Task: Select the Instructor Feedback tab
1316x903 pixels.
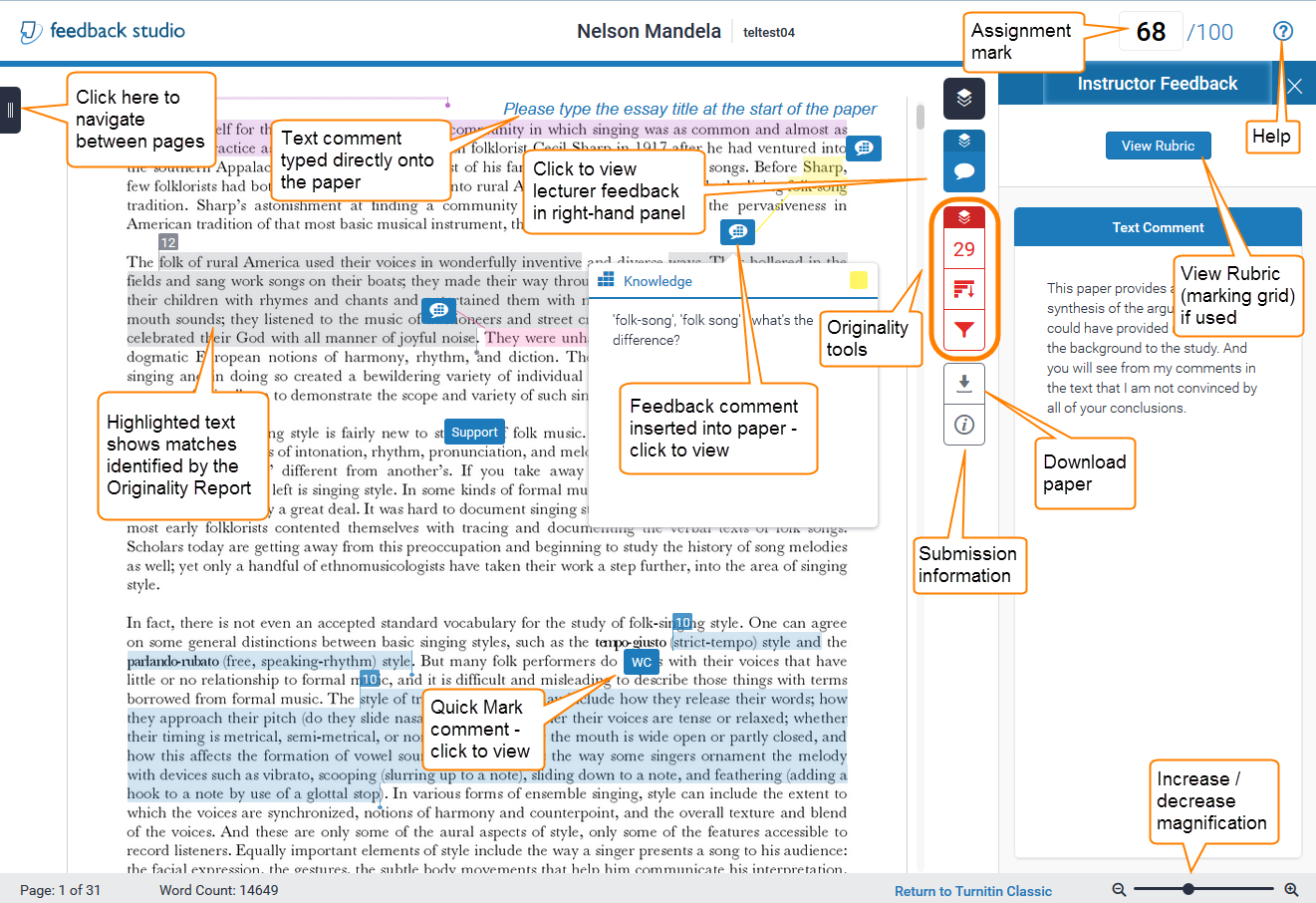Action: click(1159, 85)
